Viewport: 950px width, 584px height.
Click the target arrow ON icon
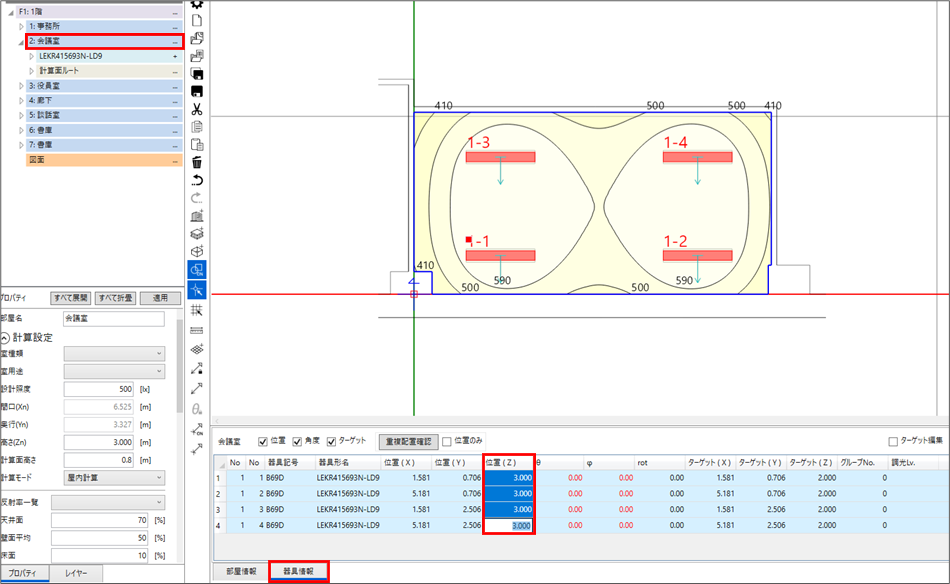point(197,430)
